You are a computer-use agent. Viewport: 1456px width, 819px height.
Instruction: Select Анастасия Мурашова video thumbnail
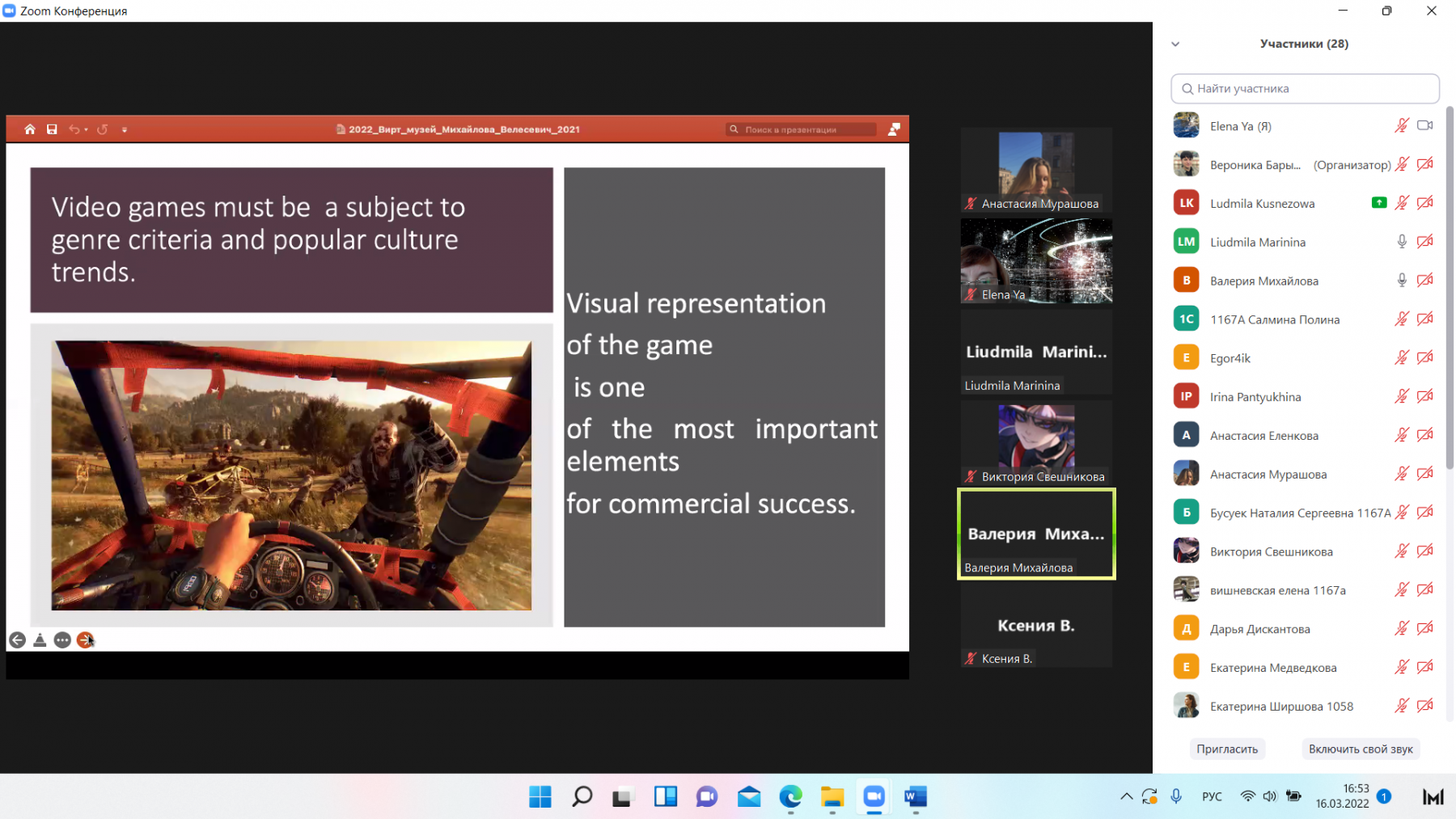point(1036,170)
